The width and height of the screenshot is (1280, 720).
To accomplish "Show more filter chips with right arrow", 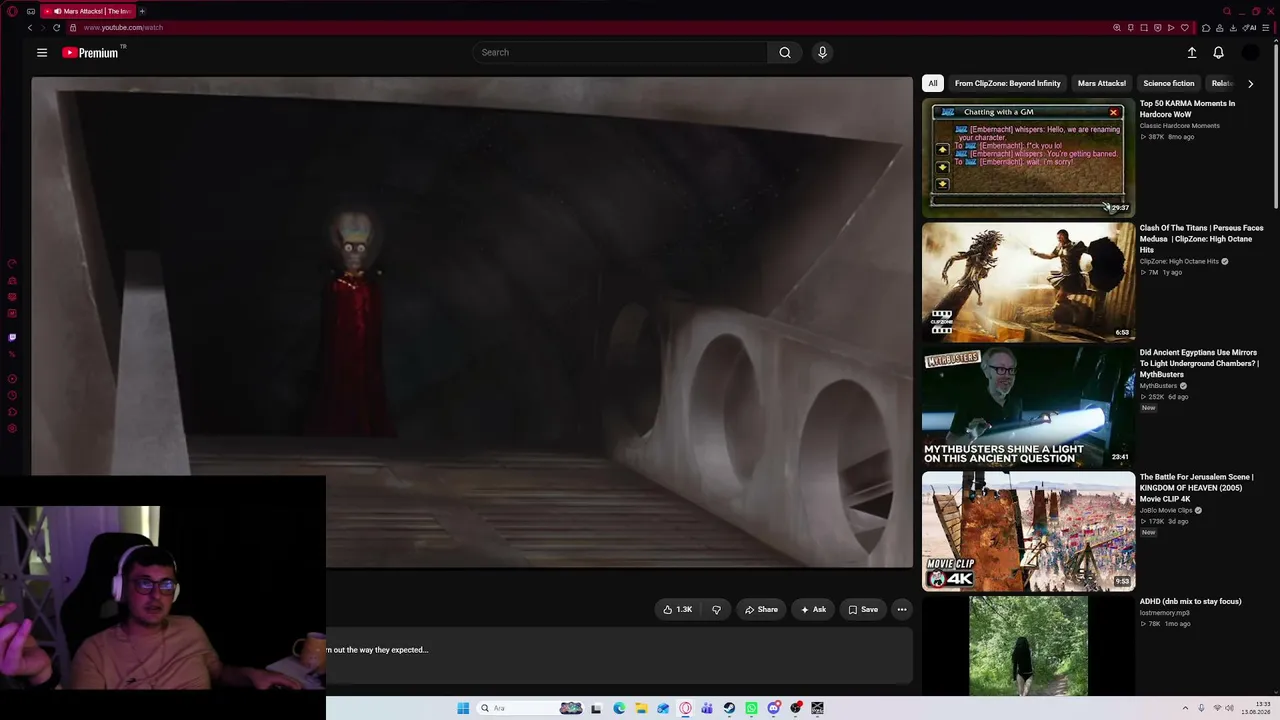I will (x=1250, y=84).
